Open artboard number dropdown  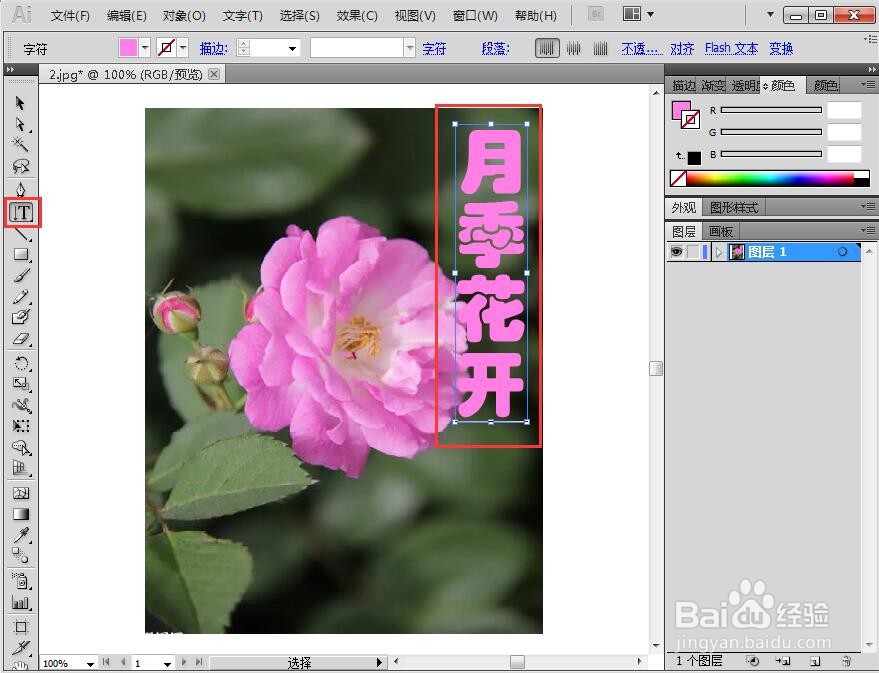point(167,663)
